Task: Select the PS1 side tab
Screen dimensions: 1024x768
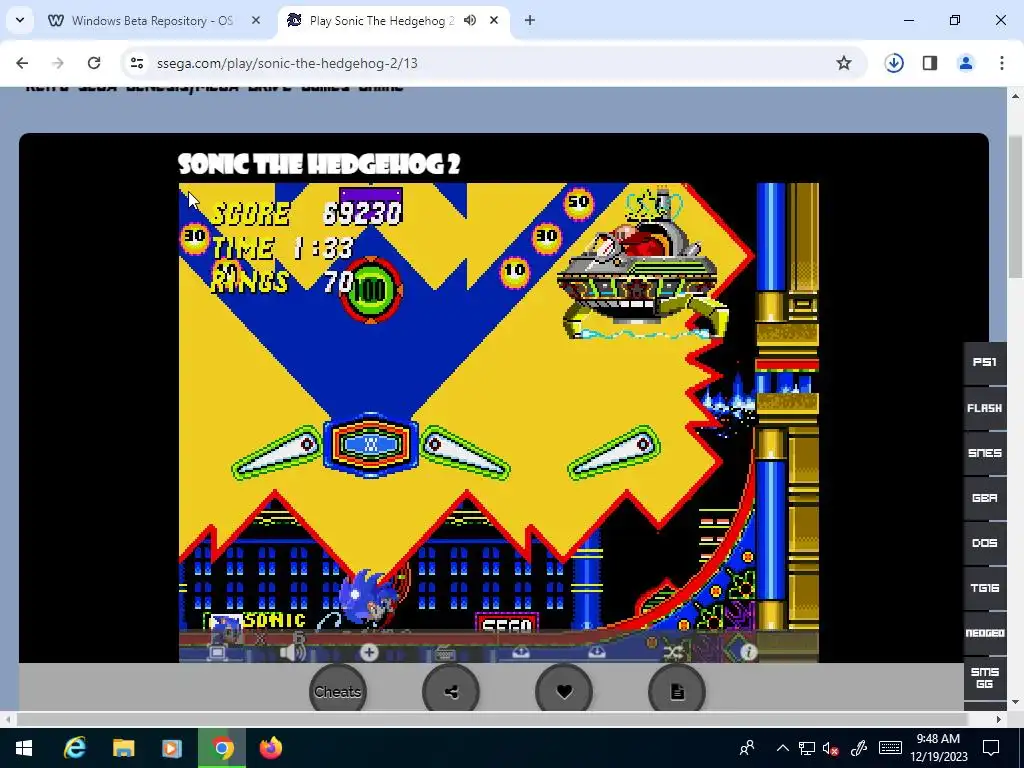Action: (x=984, y=362)
